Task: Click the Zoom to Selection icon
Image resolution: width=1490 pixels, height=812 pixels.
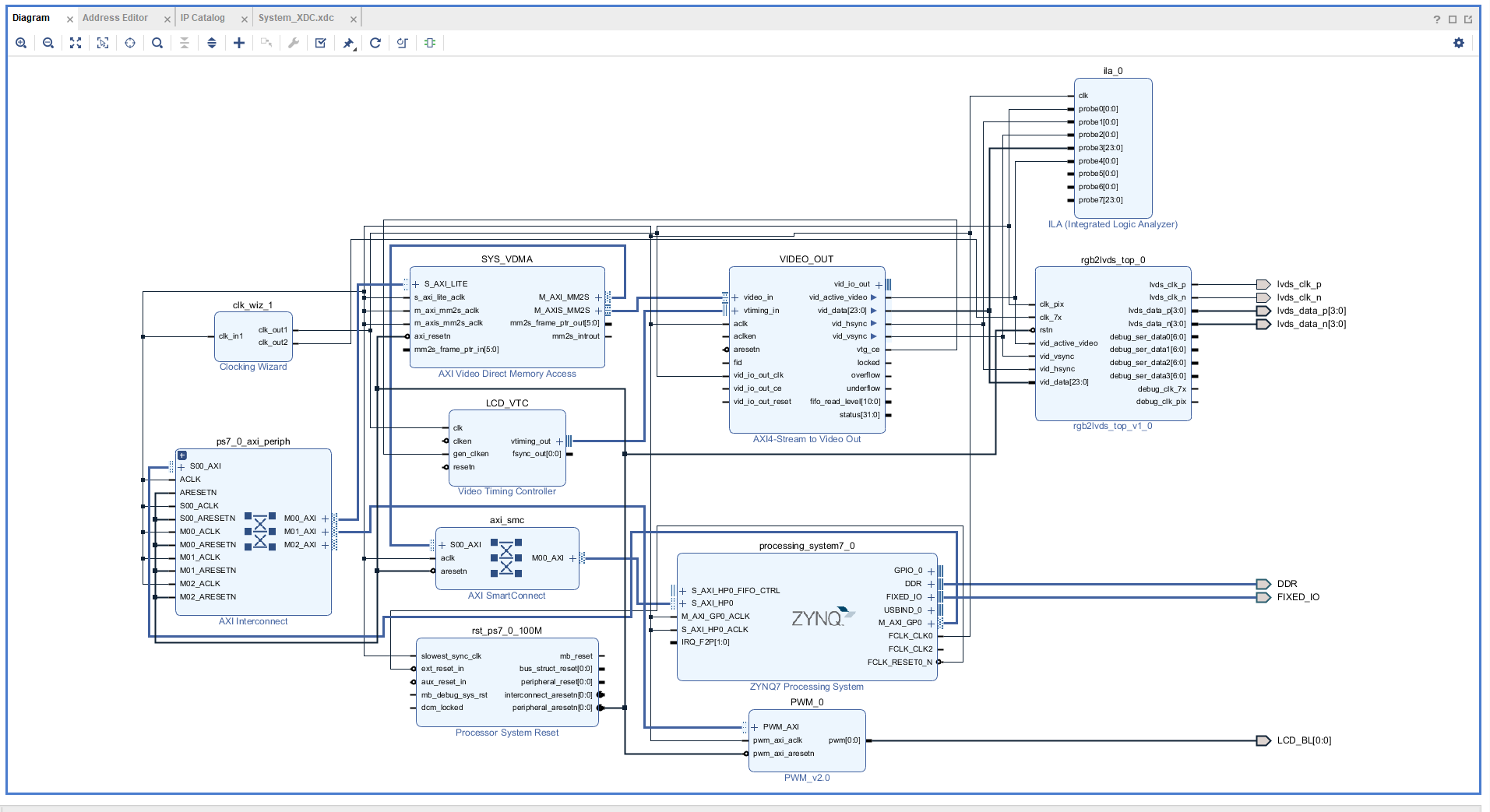Action: pyautogui.click(x=103, y=43)
